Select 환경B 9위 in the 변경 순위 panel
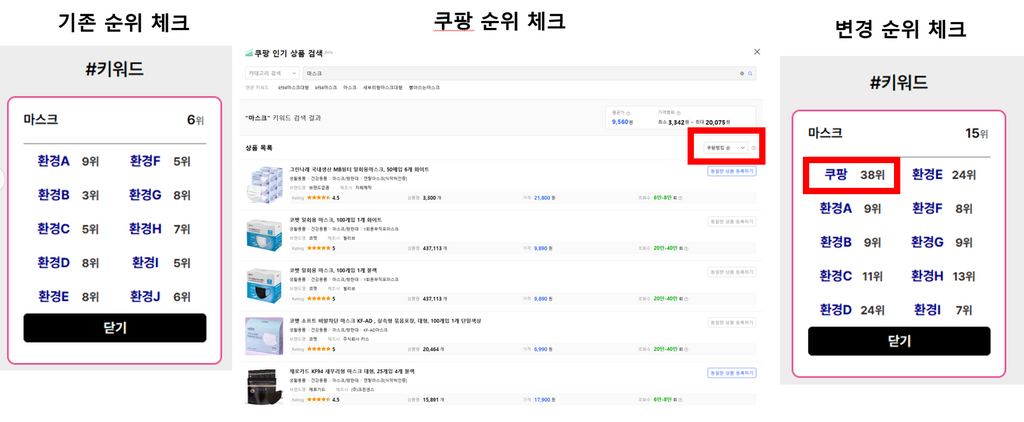 (850, 242)
